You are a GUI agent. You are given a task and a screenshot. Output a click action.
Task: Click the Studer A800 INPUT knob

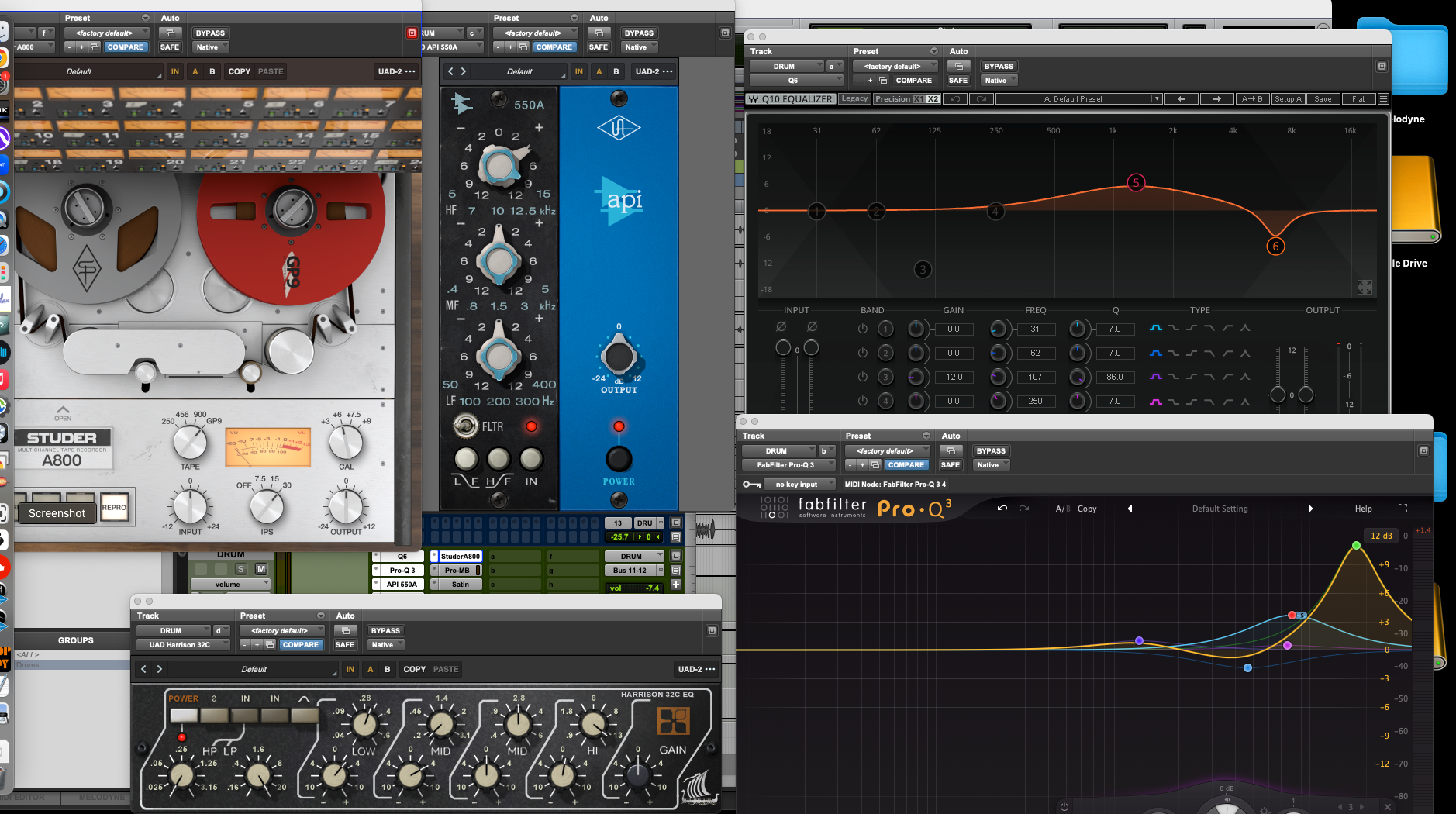click(190, 506)
